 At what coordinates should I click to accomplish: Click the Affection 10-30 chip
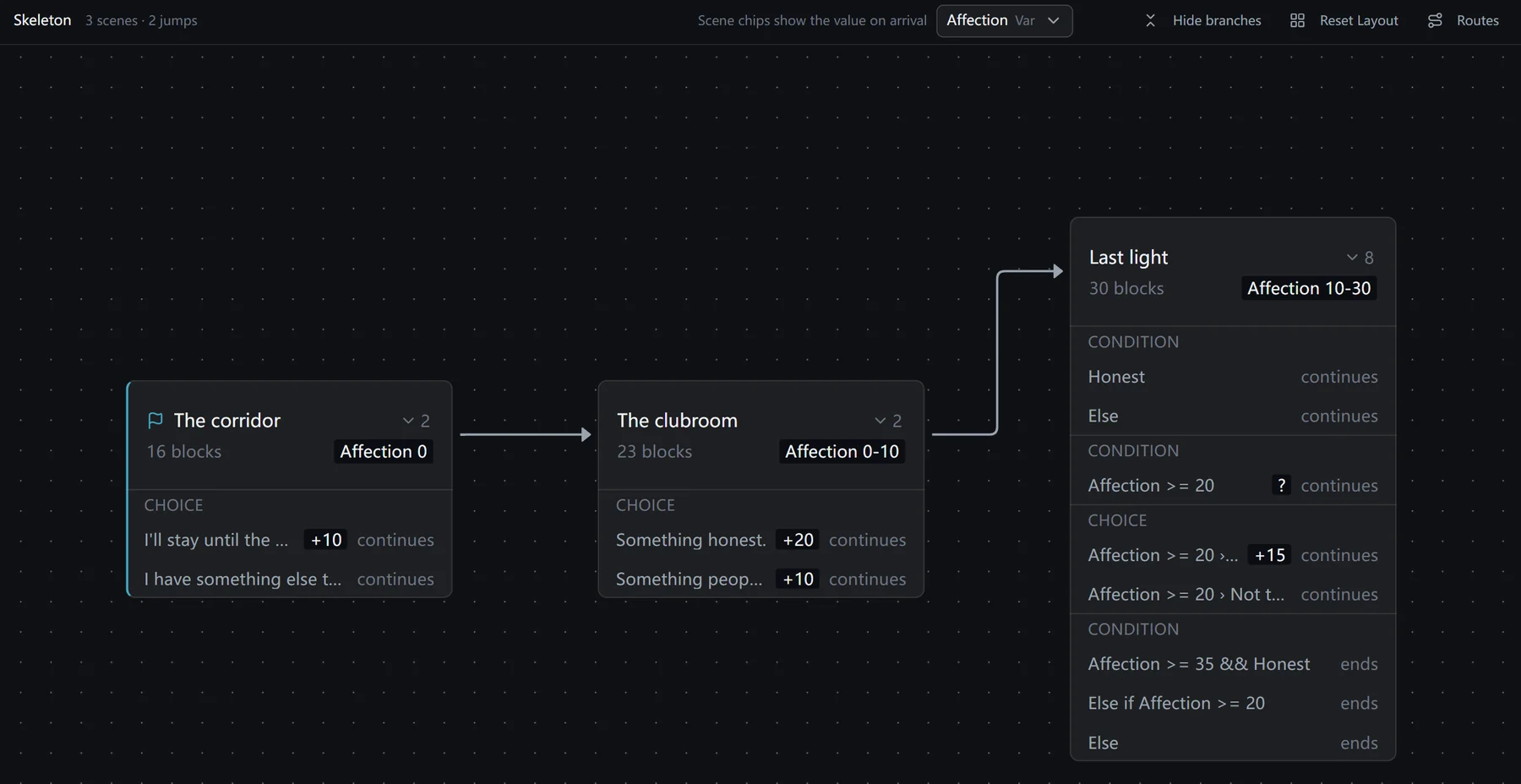(1309, 288)
